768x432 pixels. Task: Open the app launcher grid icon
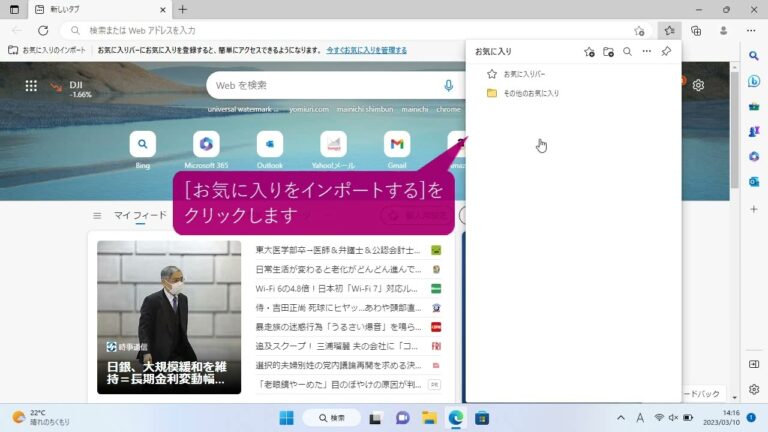[31, 86]
